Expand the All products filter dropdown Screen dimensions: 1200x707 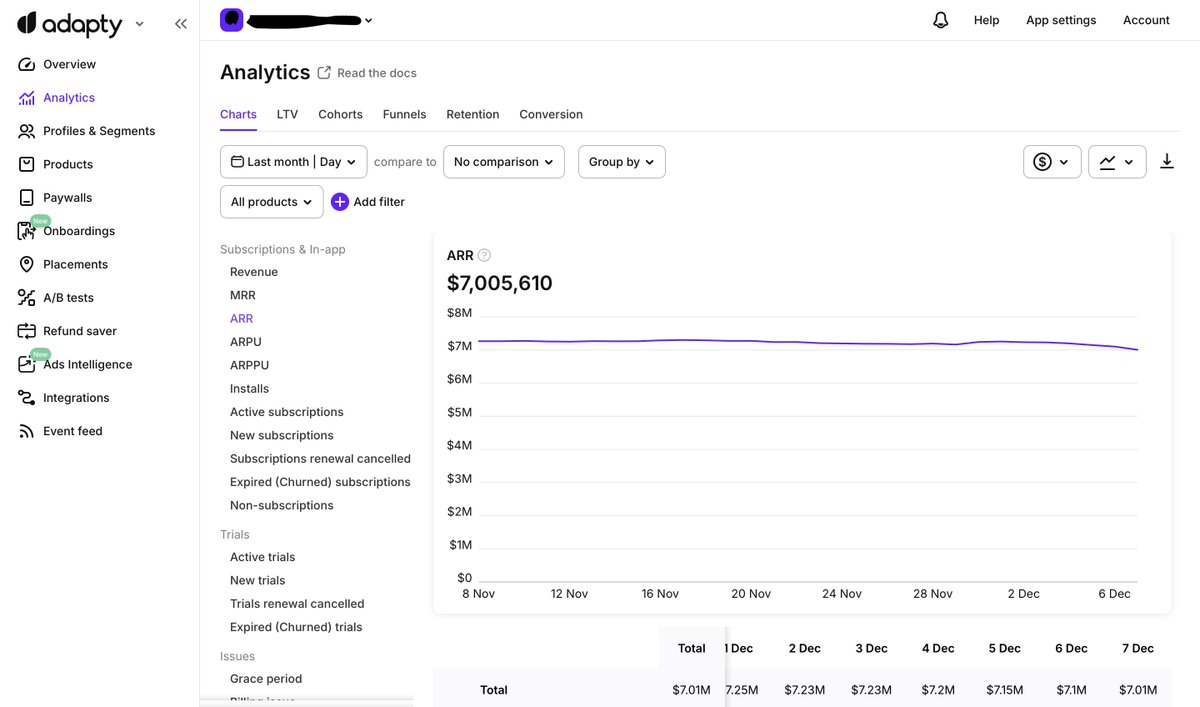click(272, 201)
